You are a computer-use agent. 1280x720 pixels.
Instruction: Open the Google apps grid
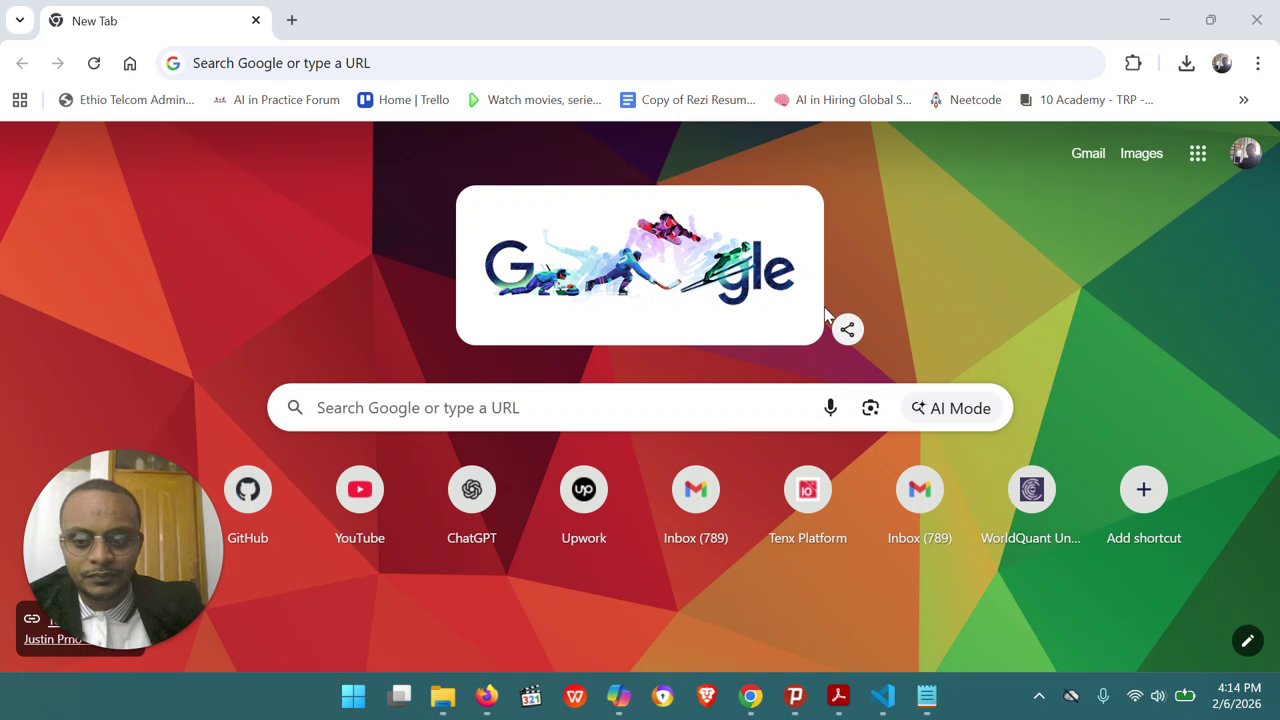pos(1198,153)
